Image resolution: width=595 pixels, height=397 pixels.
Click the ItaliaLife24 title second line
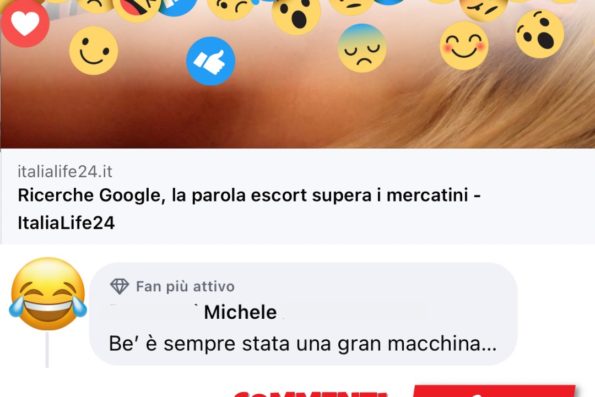click(66, 223)
